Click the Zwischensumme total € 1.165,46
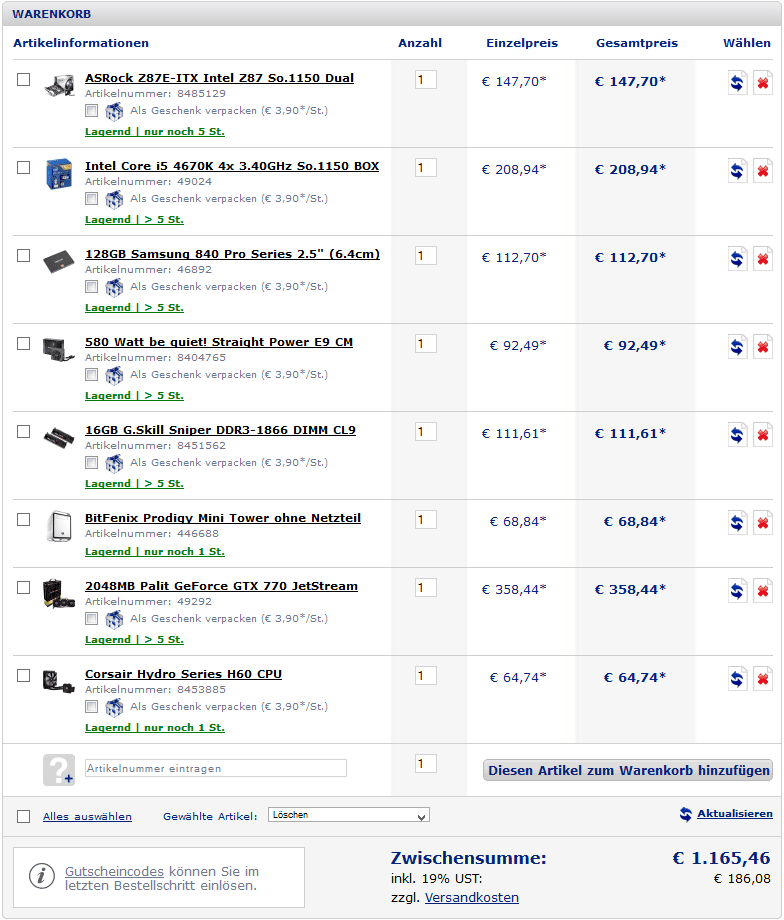 722,858
